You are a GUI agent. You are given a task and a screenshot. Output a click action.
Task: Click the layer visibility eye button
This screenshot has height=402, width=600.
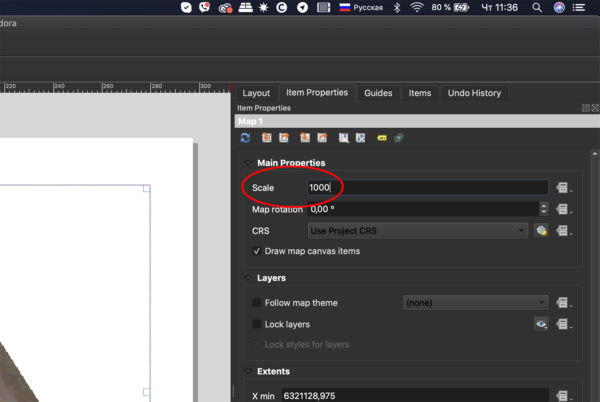pyautogui.click(x=541, y=324)
